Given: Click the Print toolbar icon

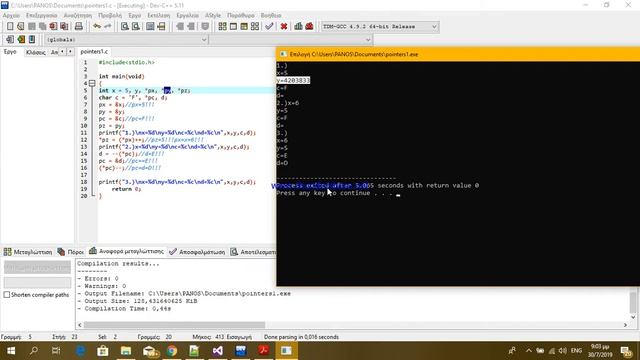Looking at the screenshot, I should pos(79,27).
